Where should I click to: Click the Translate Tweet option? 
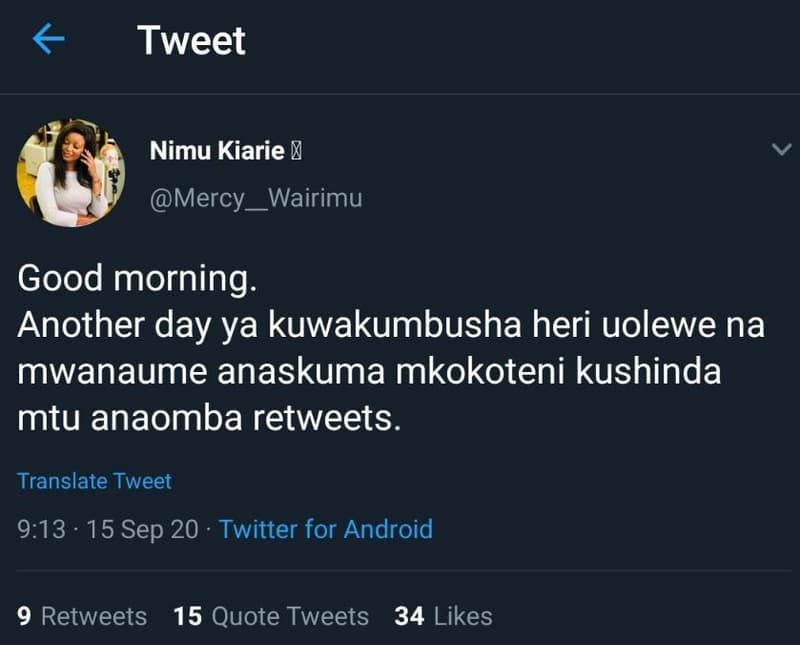(x=95, y=481)
